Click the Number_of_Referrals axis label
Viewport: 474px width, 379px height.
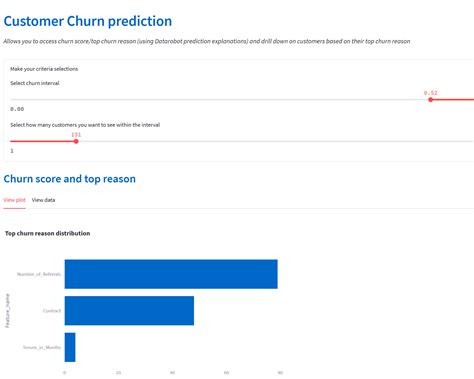click(x=39, y=274)
